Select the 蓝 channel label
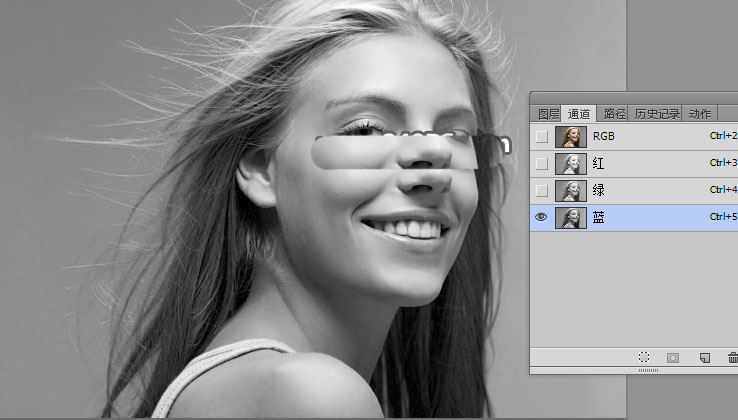This screenshot has height=420, width=738. click(x=598, y=218)
